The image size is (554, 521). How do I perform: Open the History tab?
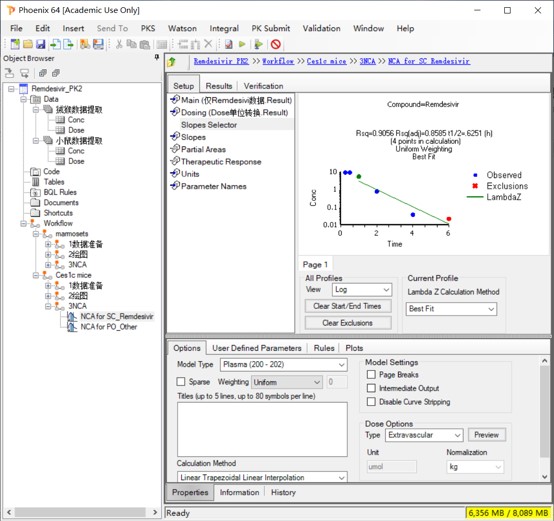283,492
